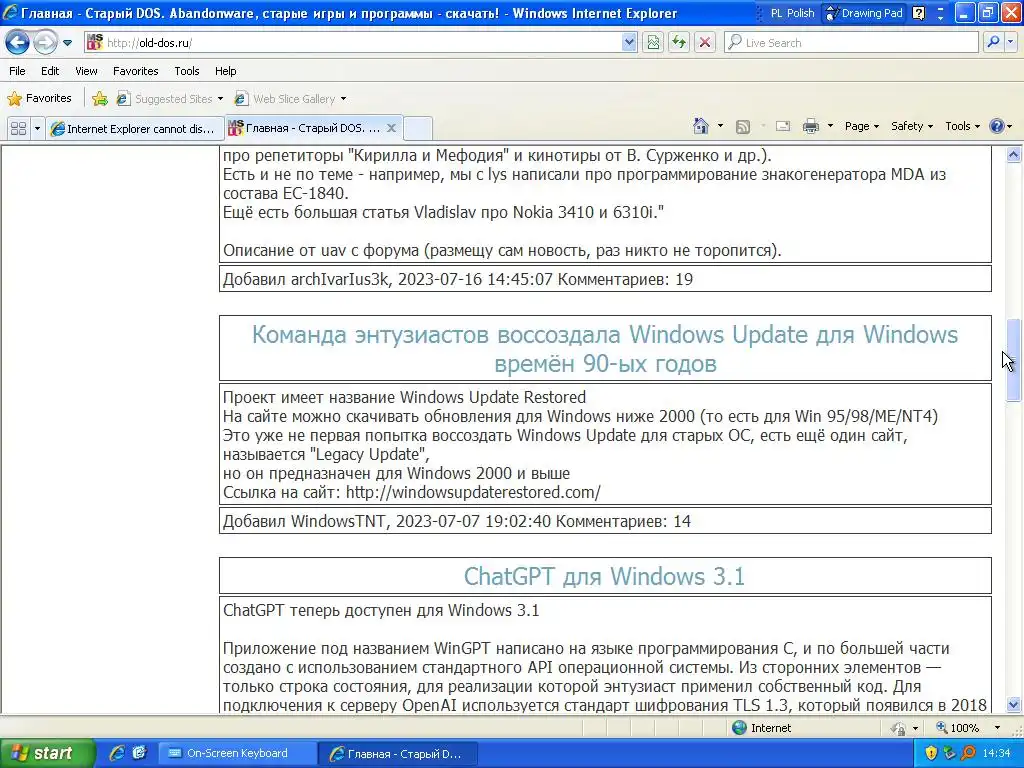Click the PL Polish language bar indicator
This screenshot has width=1024, height=768.
point(792,13)
